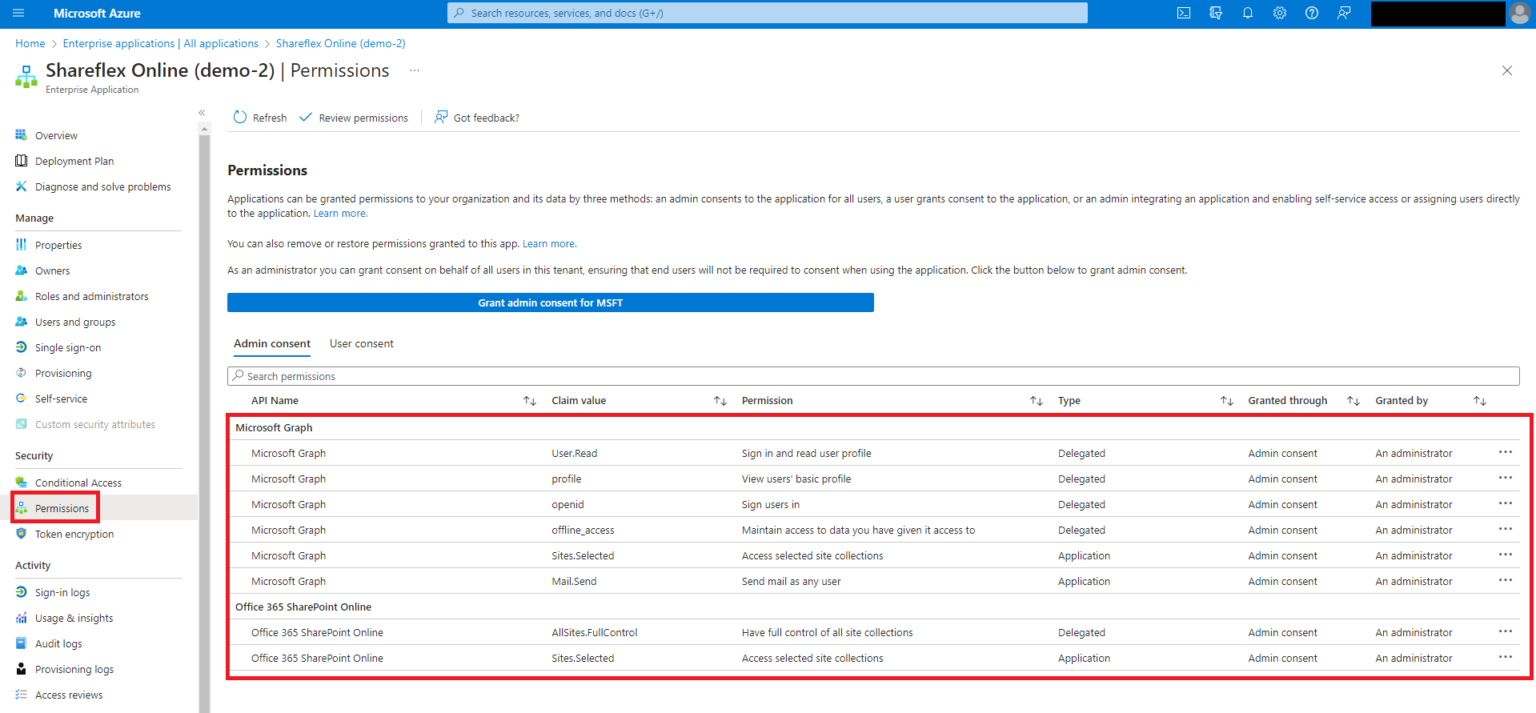Select Conditional Access in the sidebar

[77, 482]
